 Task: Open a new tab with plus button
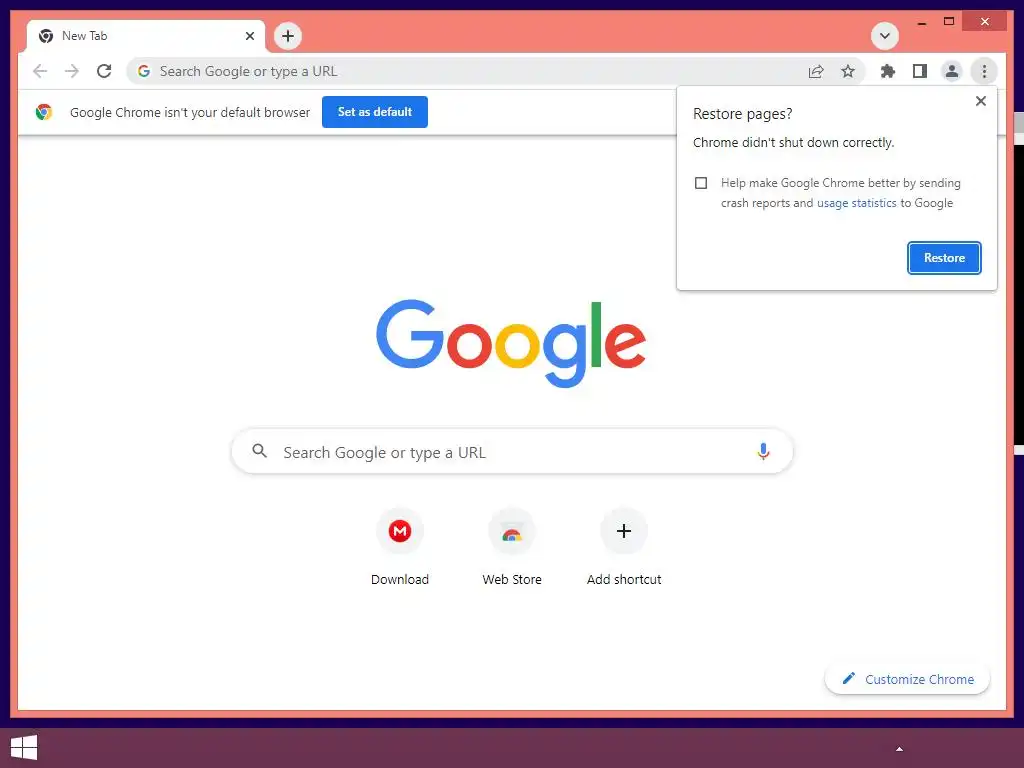pyautogui.click(x=288, y=36)
